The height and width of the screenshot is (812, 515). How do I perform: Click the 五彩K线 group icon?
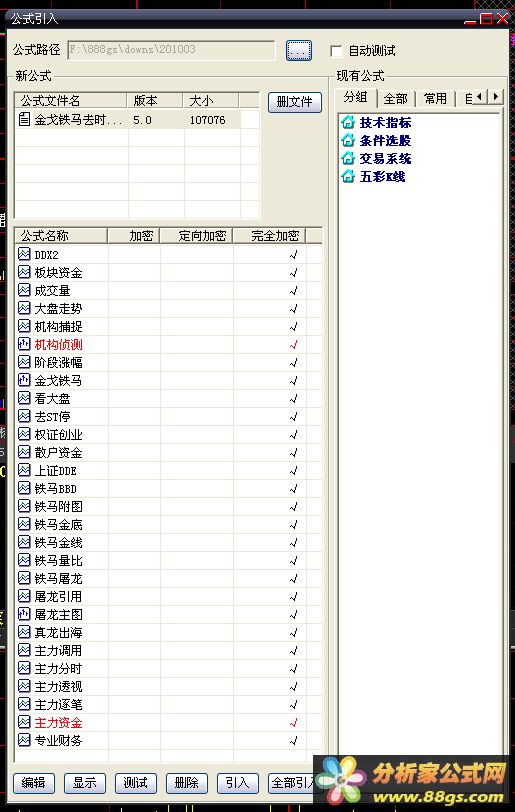tap(348, 177)
